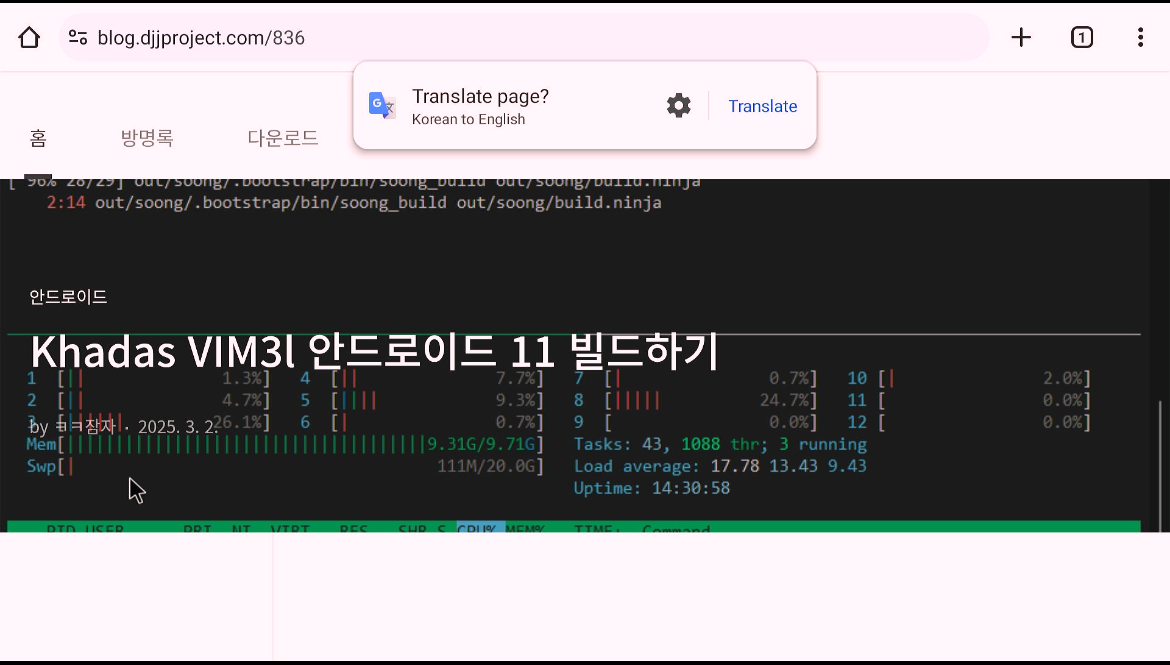The height and width of the screenshot is (665, 1170).
Task: Click the Google Translate logo icon
Action: [382, 106]
